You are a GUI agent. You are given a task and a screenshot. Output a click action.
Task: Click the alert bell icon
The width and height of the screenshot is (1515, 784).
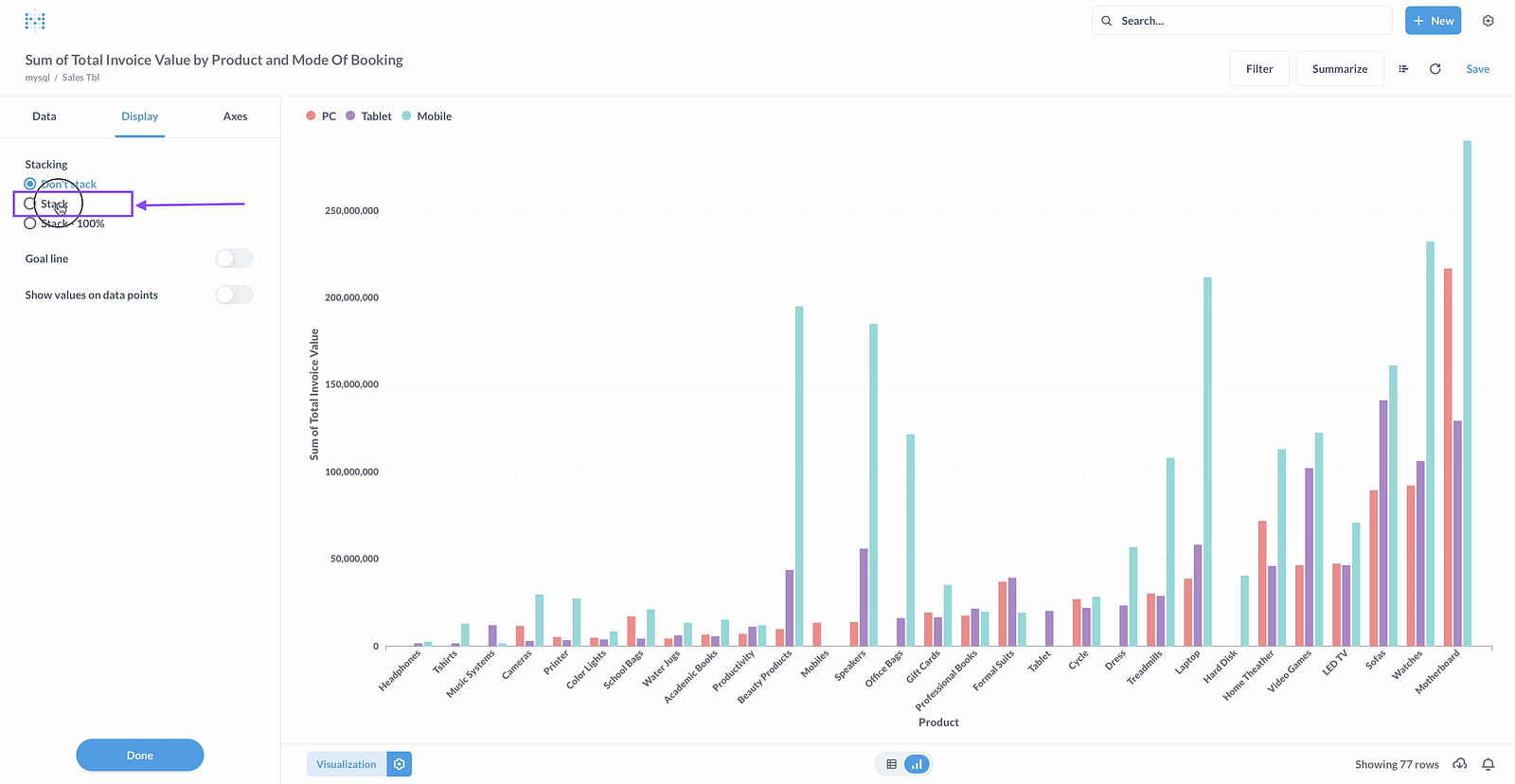1488,764
